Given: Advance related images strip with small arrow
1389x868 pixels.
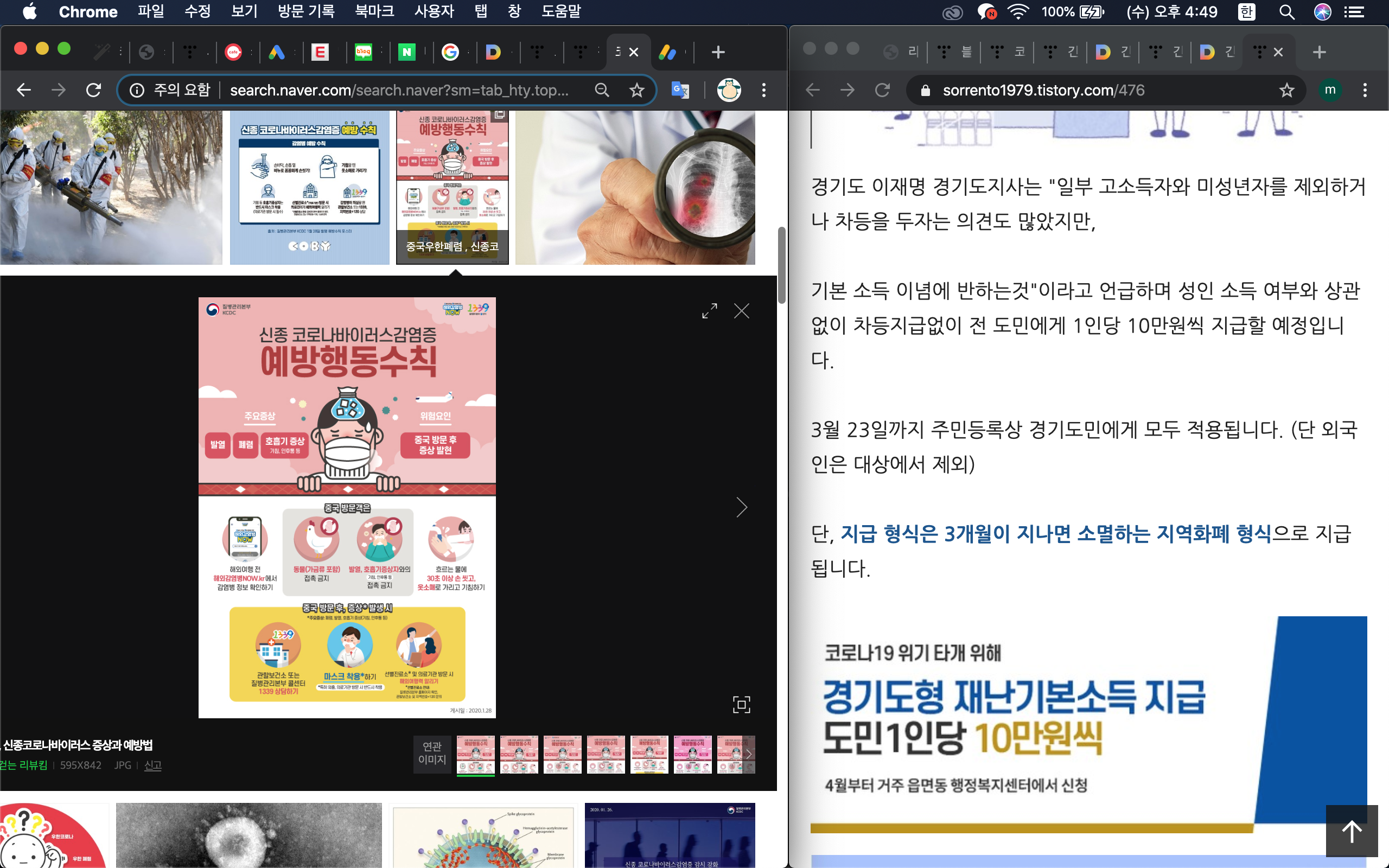Looking at the screenshot, I should [x=748, y=754].
